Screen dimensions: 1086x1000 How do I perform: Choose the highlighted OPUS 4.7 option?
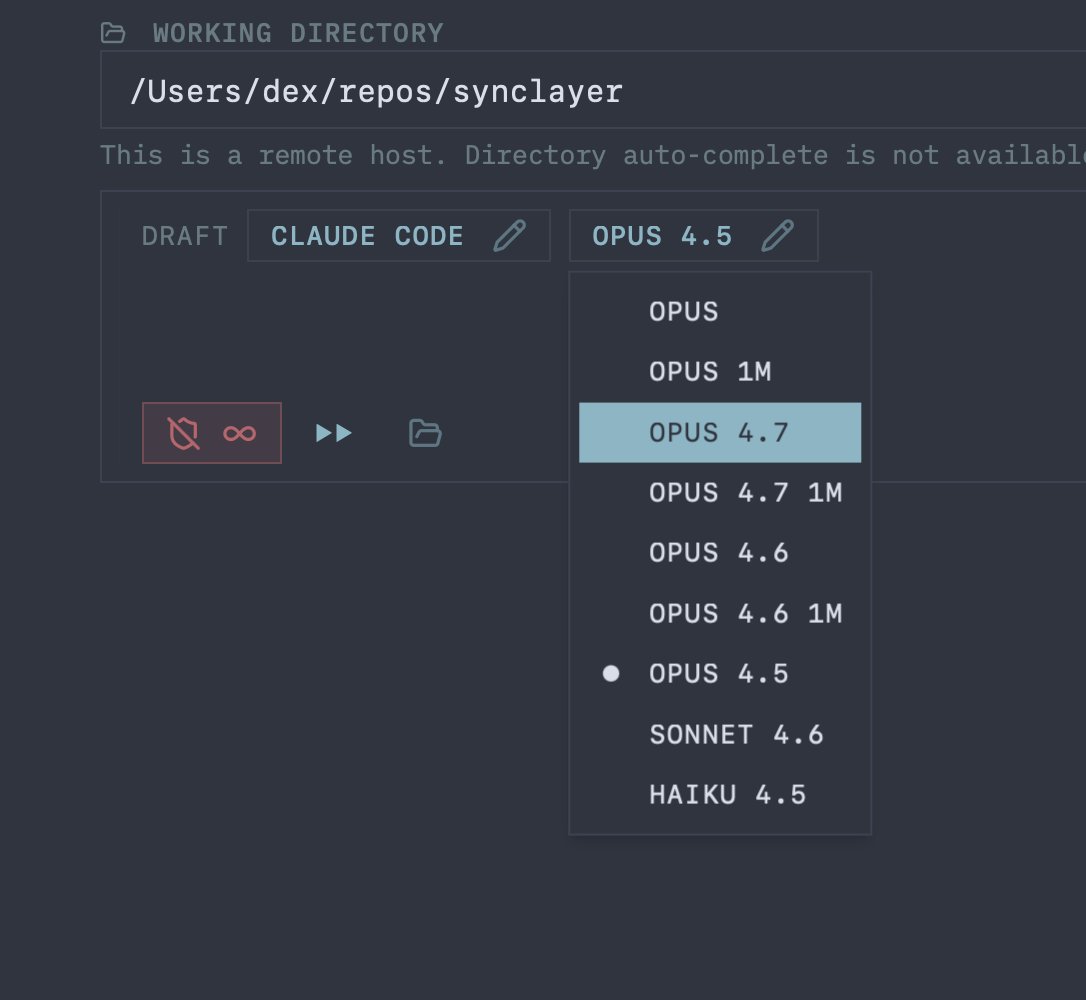click(x=720, y=432)
